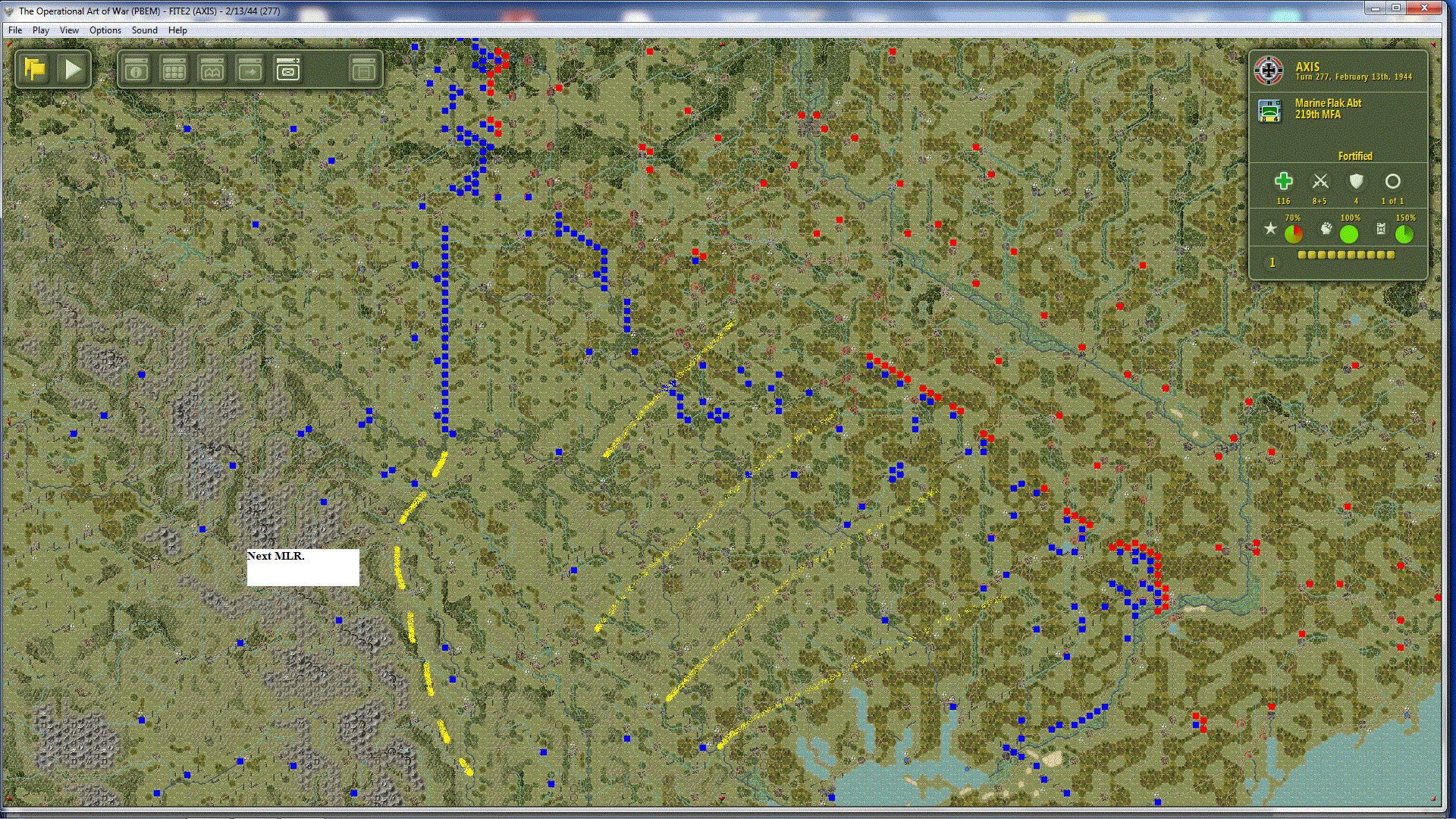Click the white circle stack icon

tap(1393, 181)
